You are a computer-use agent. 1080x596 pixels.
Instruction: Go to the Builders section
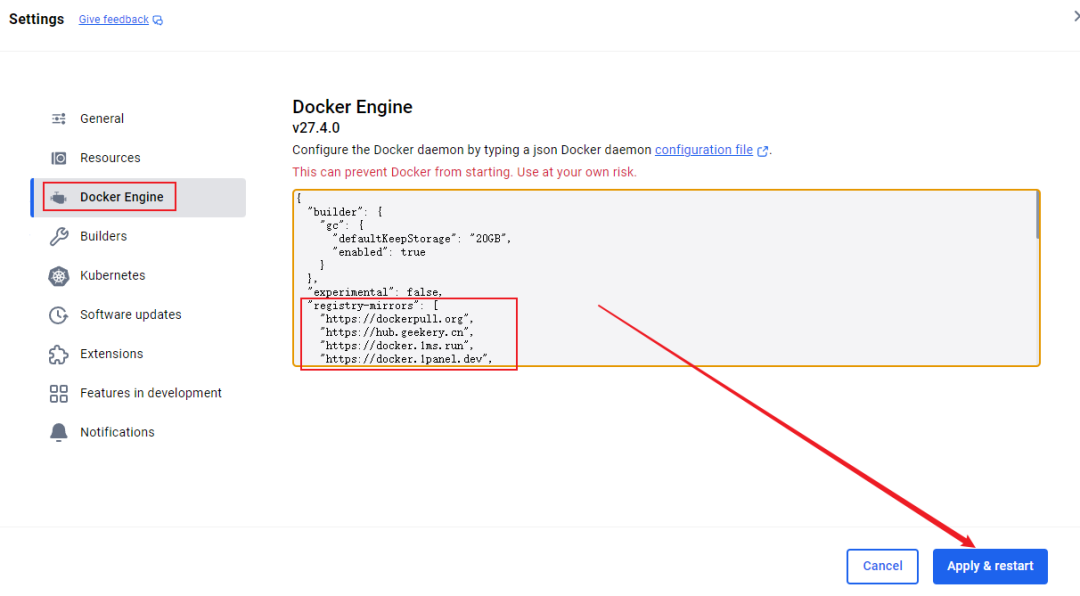[138, 236]
